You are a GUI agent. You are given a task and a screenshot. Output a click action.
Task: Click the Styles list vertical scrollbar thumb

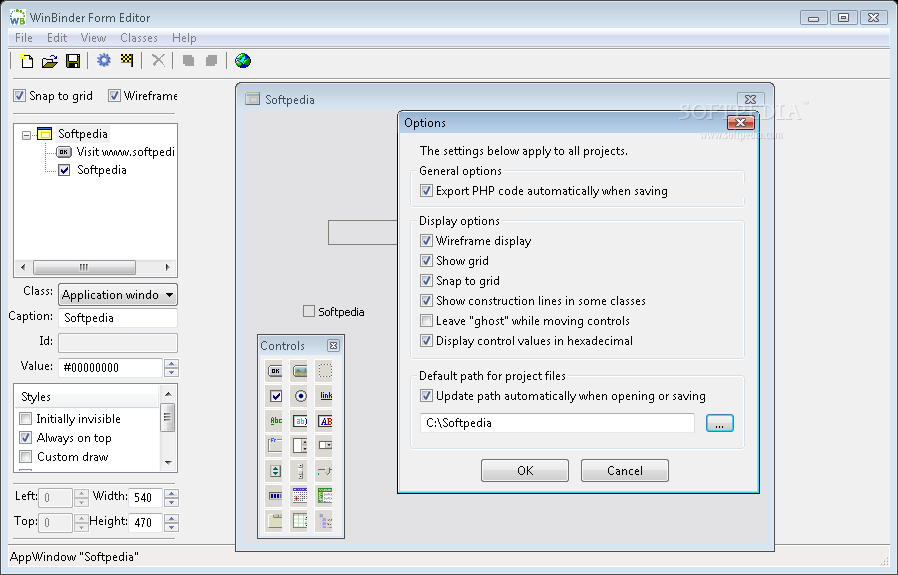(167, 417)
